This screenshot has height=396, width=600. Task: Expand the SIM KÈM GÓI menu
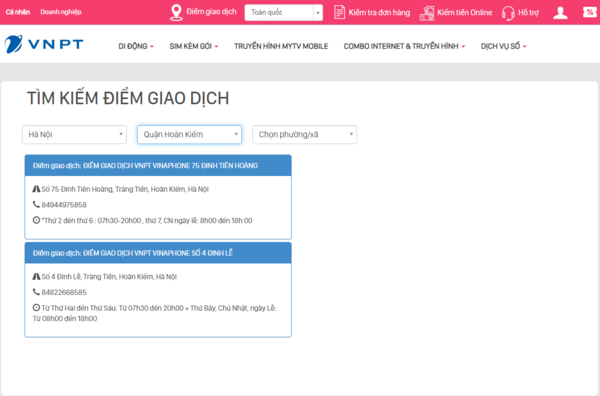tap(194, 46)
